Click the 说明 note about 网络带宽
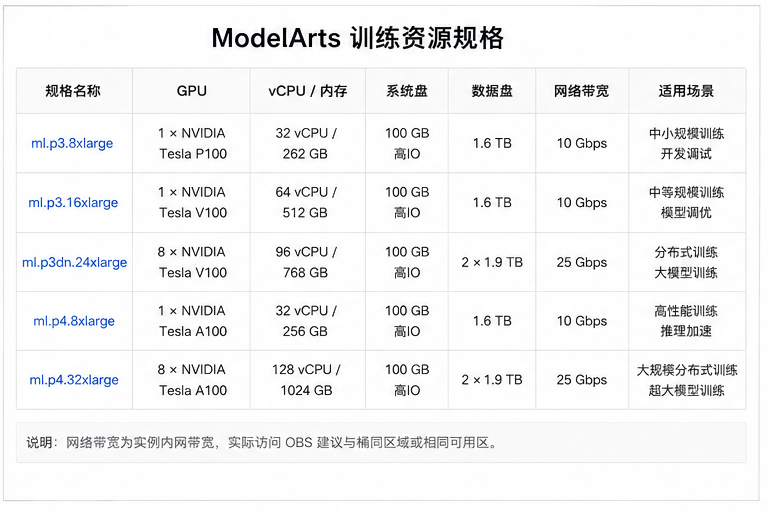This screenshot has height=512, width=768. pyautogui.click(x=262, y=443)
